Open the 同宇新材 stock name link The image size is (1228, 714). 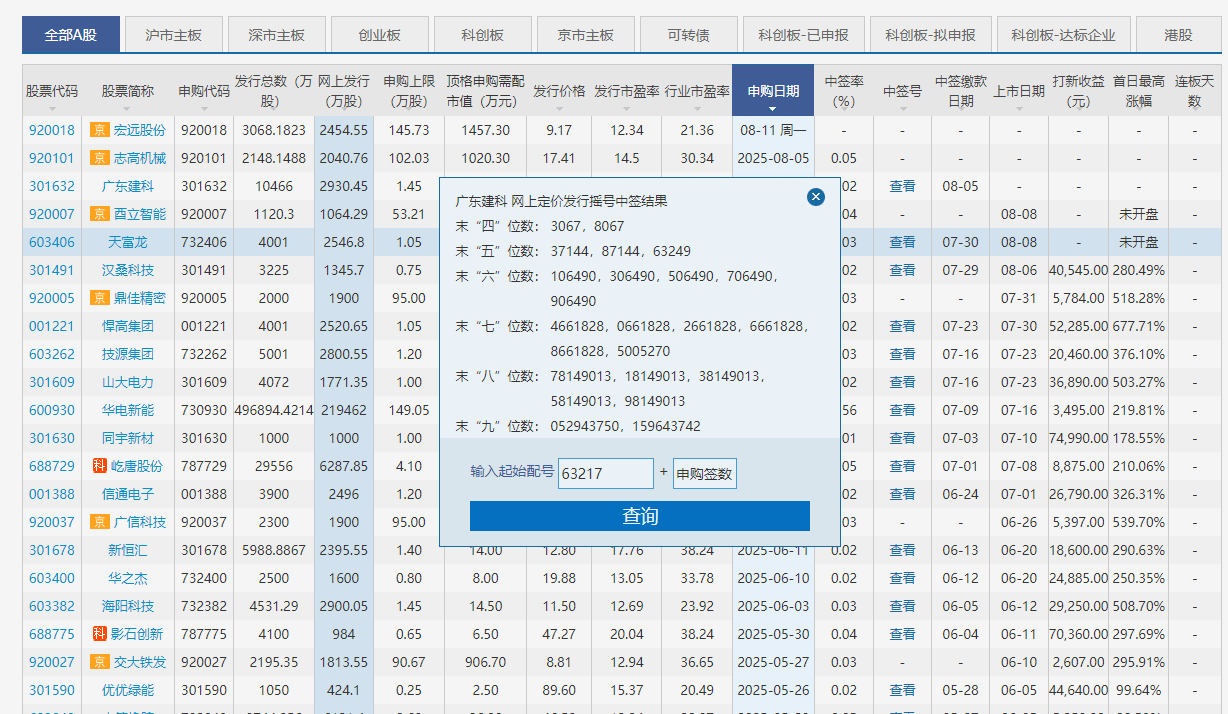coord(128,438)
